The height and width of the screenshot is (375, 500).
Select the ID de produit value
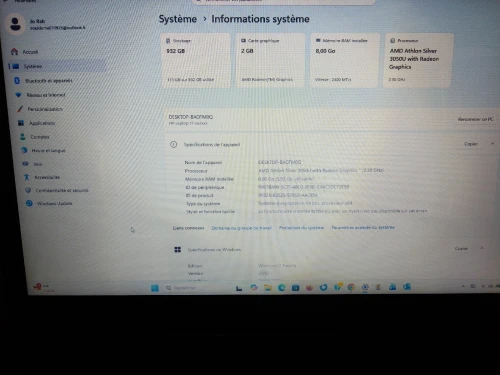coord(288,195)
